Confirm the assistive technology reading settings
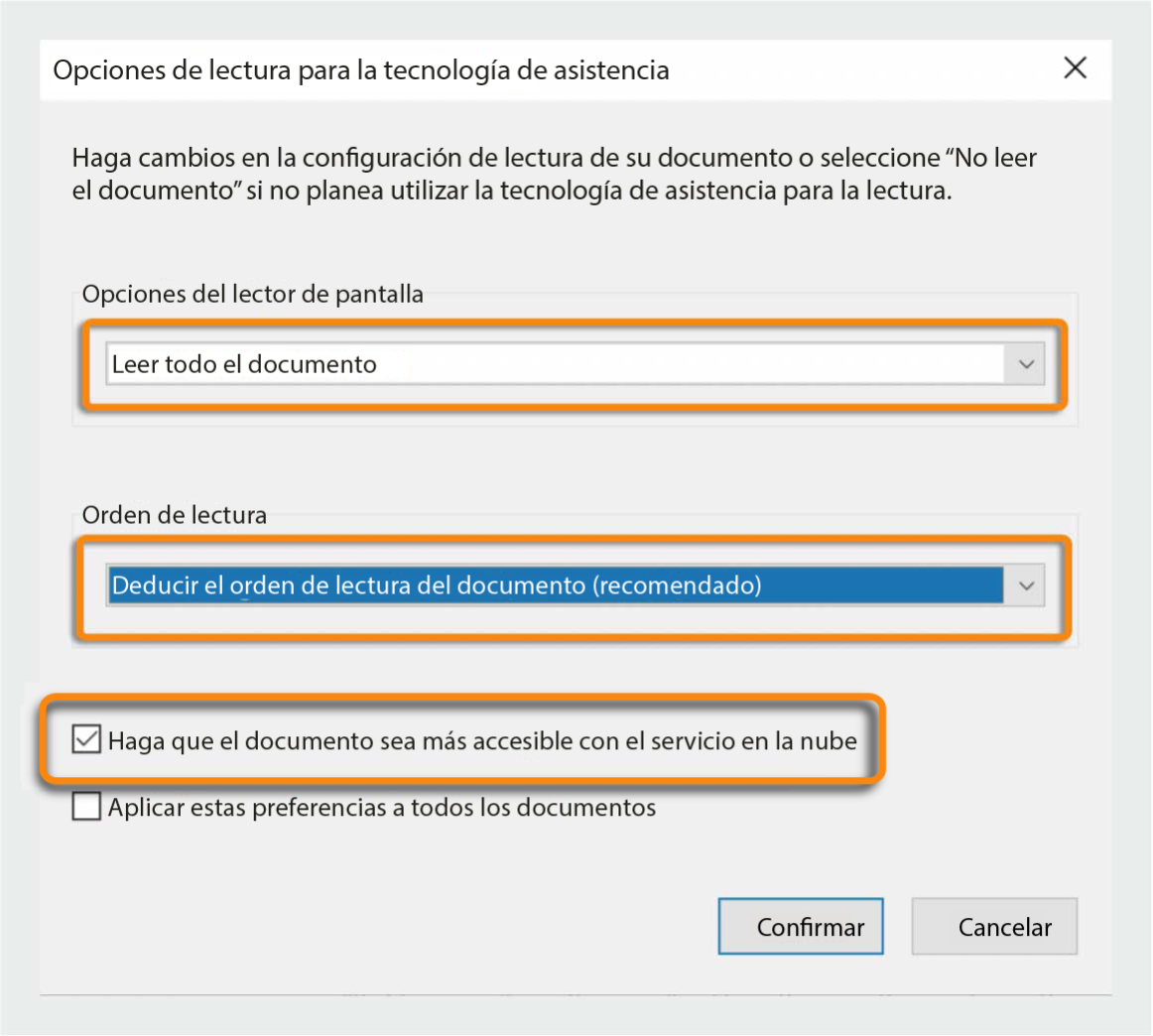1153x1036 pixels. tap(800, 926)
